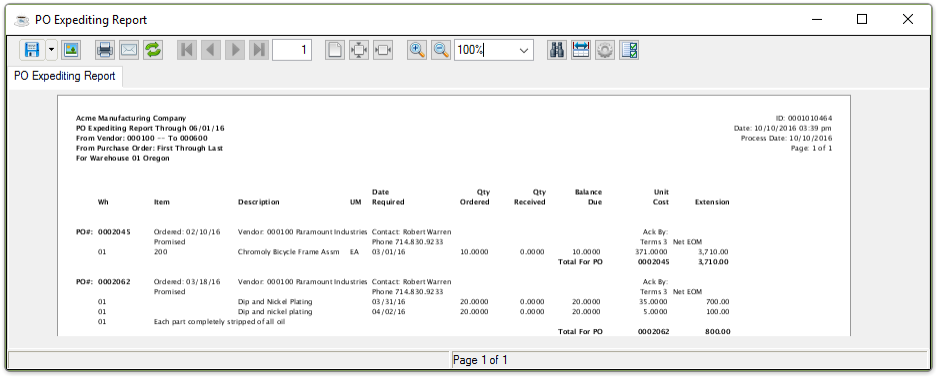Select the actual size page icon
Image resolution: width=941 pixels, height=380 pixels.
(335, 50)
